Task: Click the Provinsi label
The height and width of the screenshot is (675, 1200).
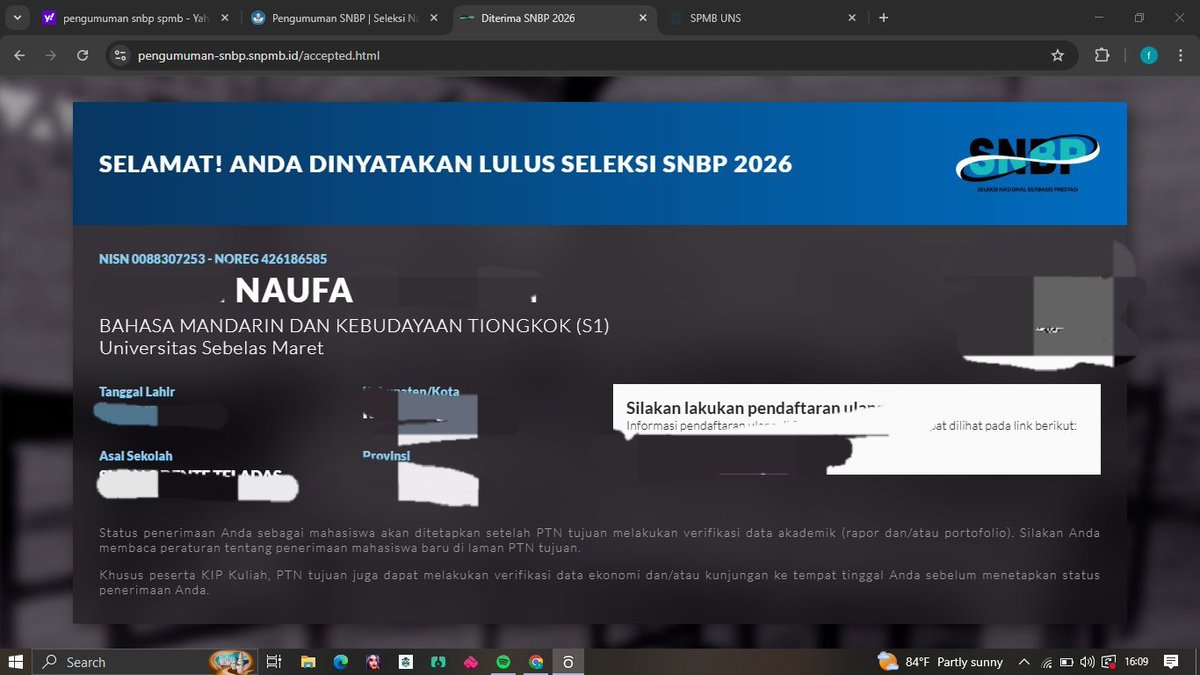Action: [x=386, y=456]
